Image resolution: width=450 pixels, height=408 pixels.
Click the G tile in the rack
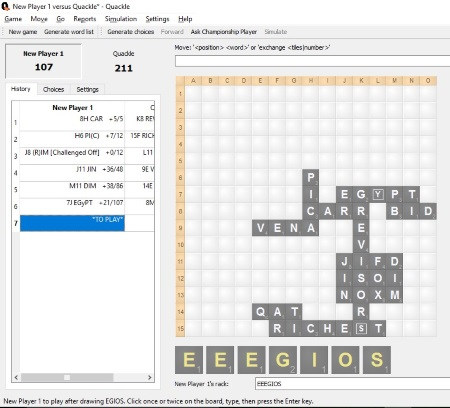(x=283, y=360)
